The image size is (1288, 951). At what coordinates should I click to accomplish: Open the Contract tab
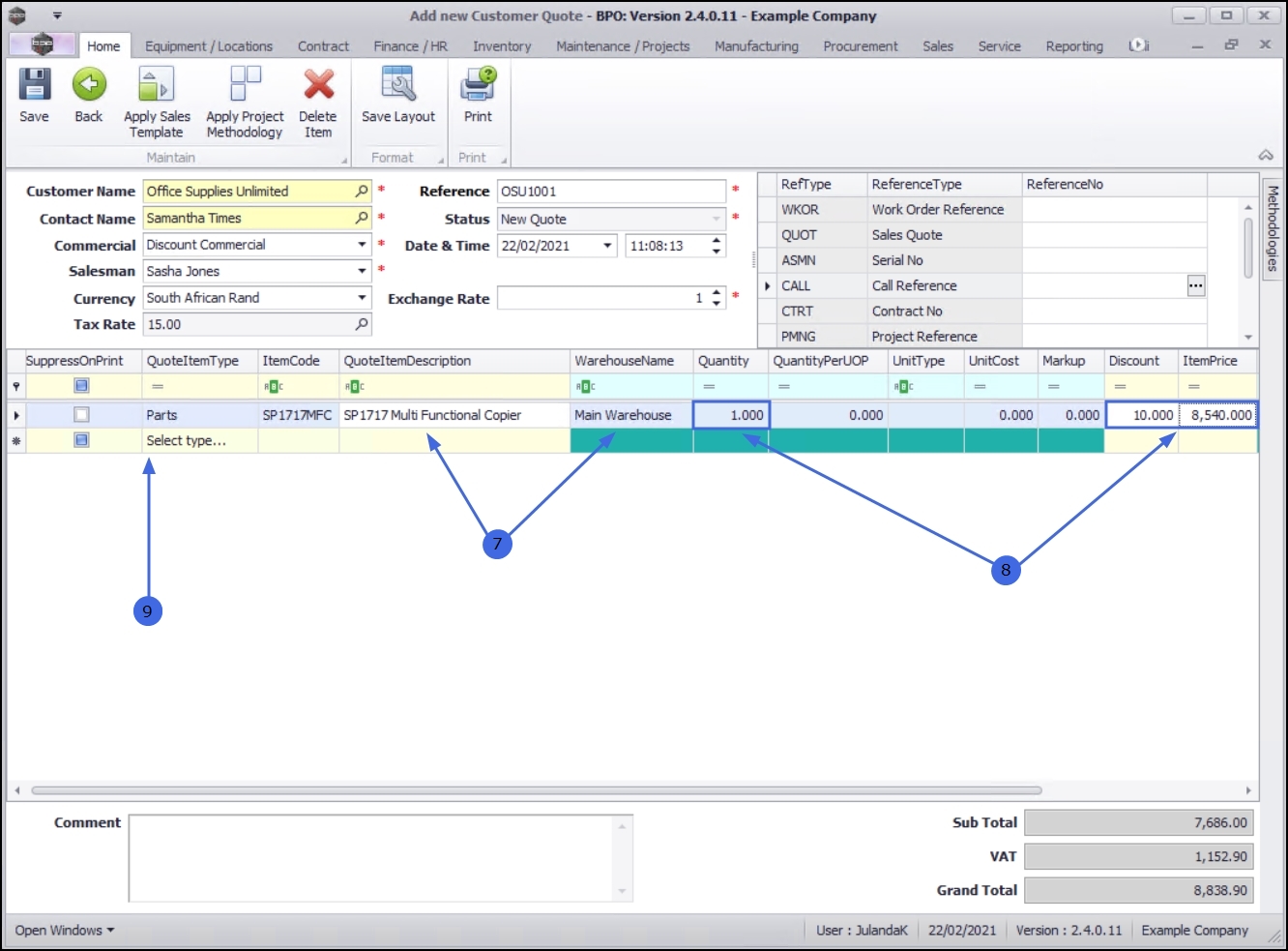[x=323, y=45]
